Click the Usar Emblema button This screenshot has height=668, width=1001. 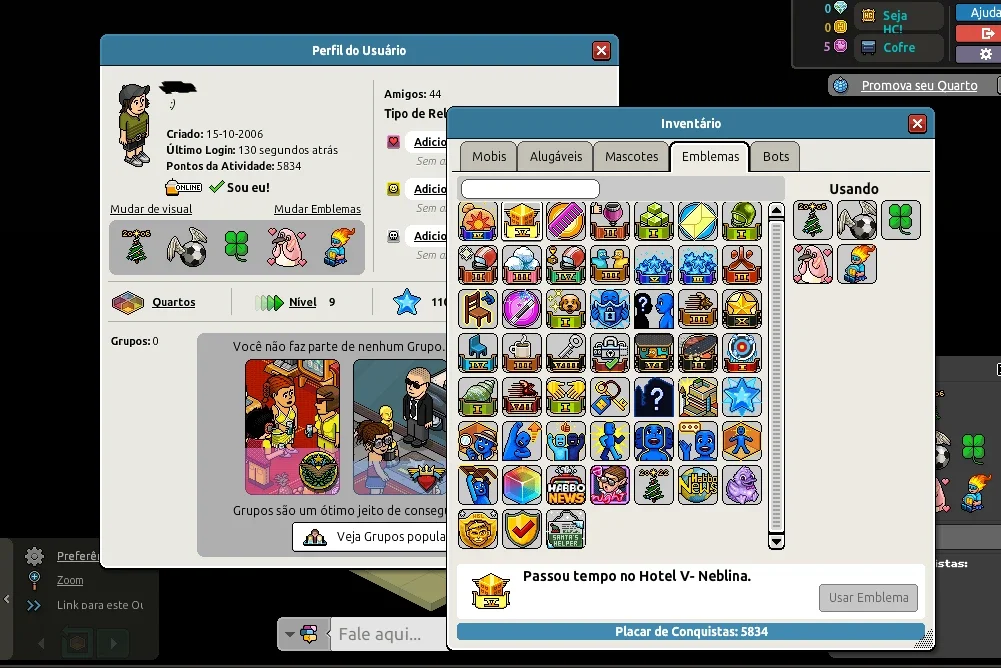click(868, 598)
